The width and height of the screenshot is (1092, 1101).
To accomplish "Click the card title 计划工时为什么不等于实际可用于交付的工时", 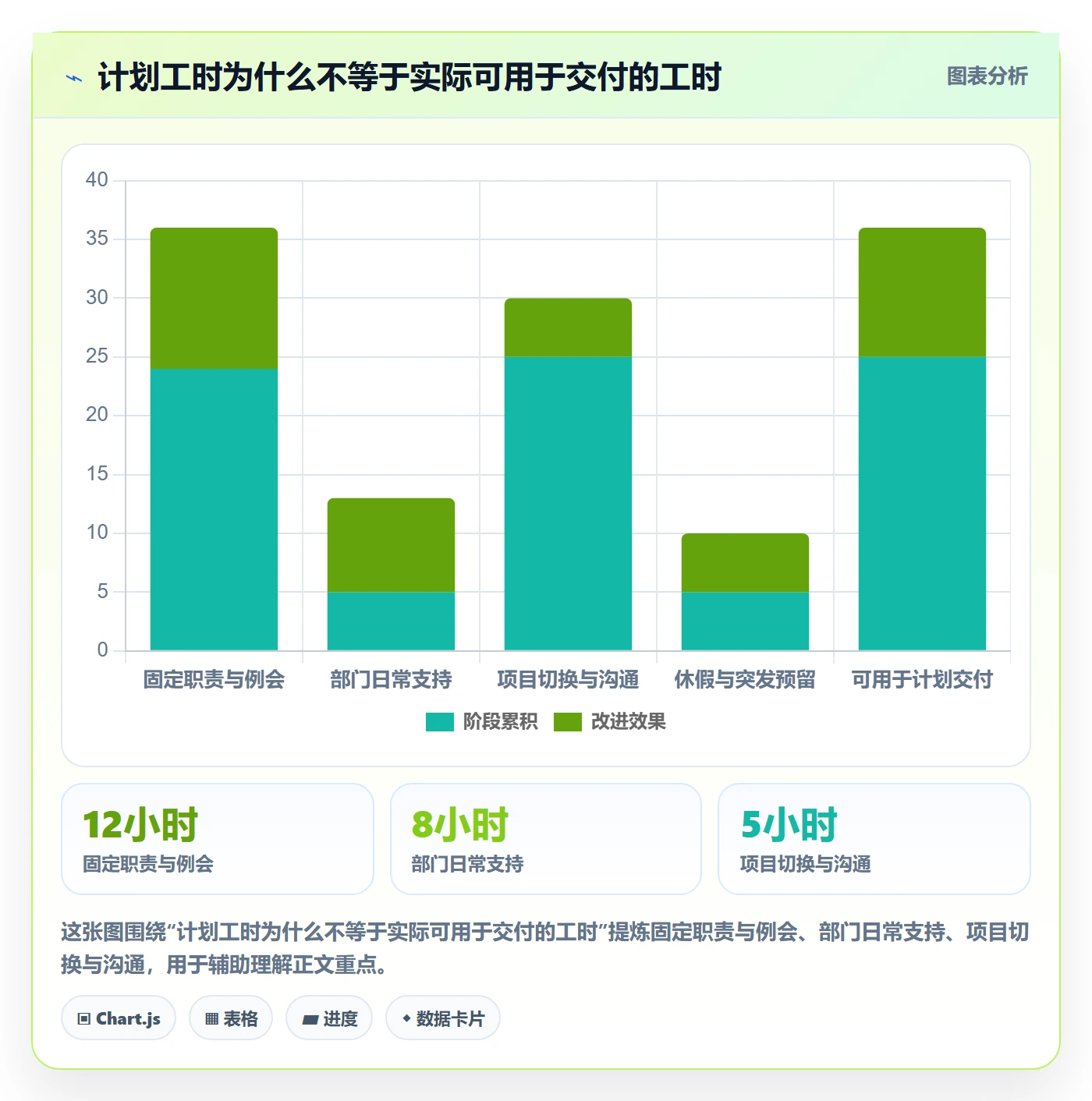I will click(409, 78).
